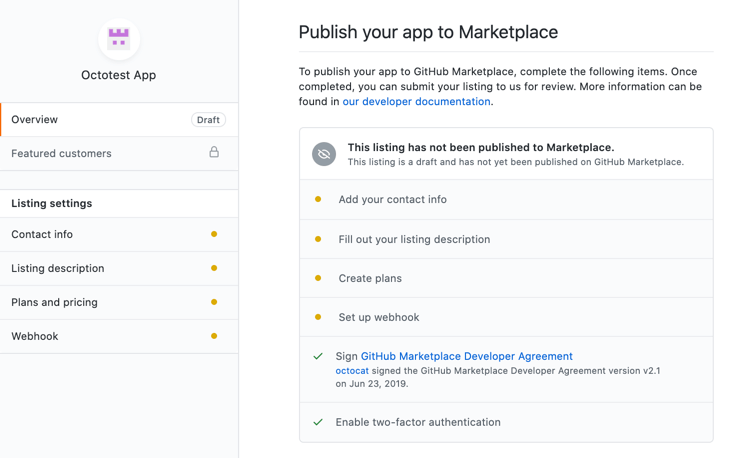Click 'This listing is a draft' subtext
The image size is (730, 458).
516,162
